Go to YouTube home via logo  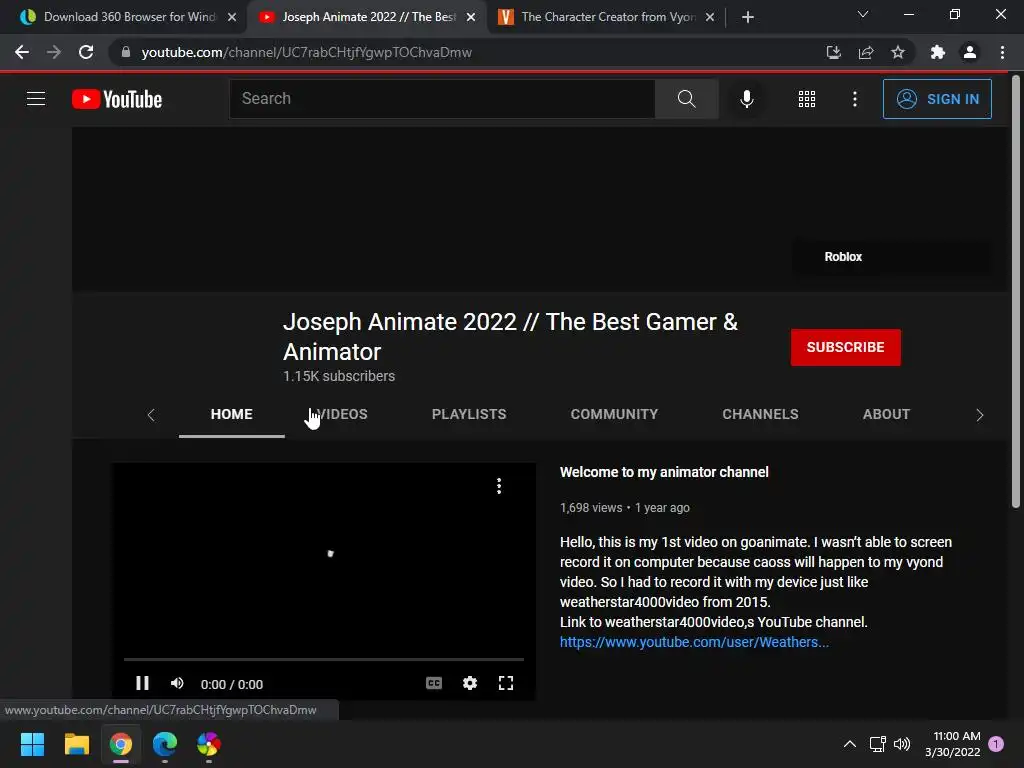(x=117, y=99)
